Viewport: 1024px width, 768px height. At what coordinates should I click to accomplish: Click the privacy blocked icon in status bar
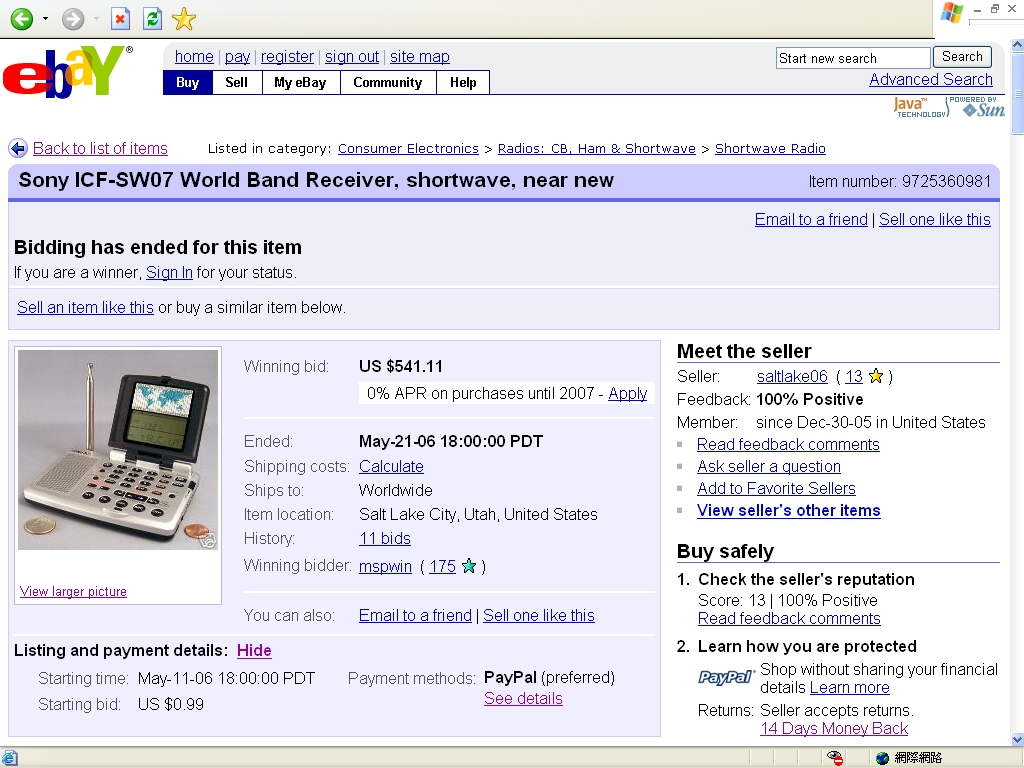(x=836, y=758)
